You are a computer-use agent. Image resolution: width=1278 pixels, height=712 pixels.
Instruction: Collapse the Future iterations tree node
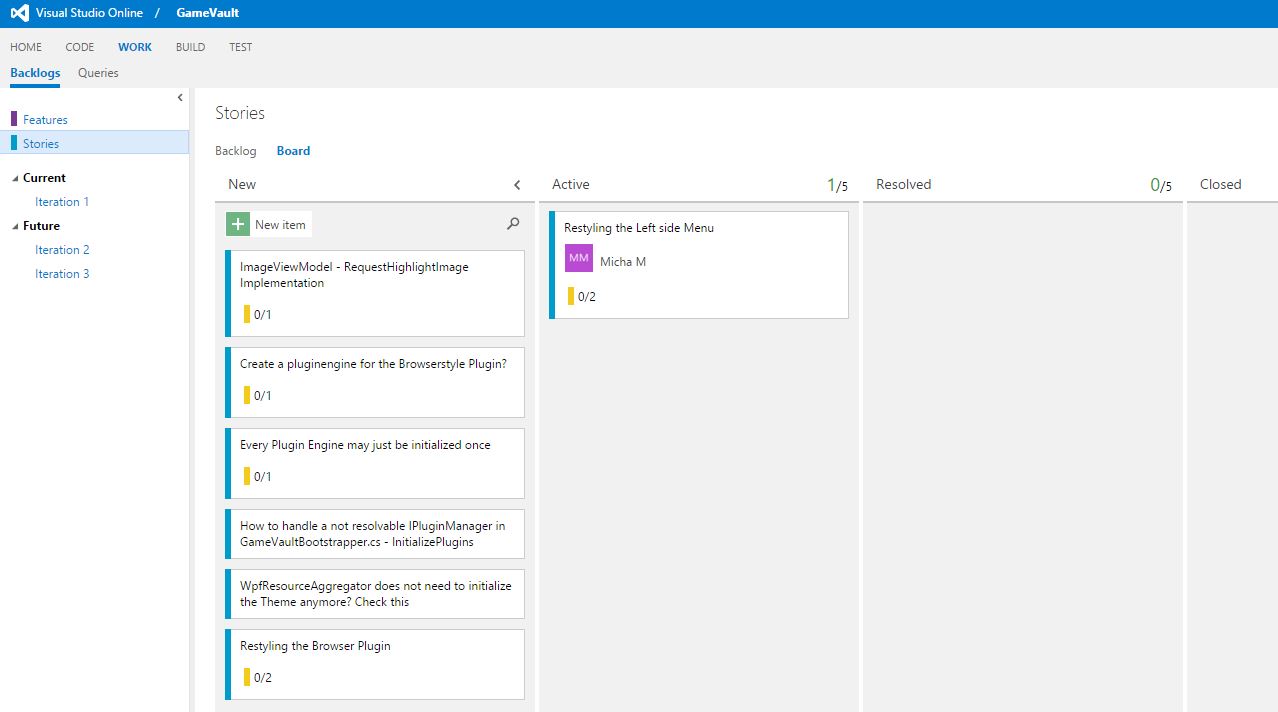click(x=15, y=226)
